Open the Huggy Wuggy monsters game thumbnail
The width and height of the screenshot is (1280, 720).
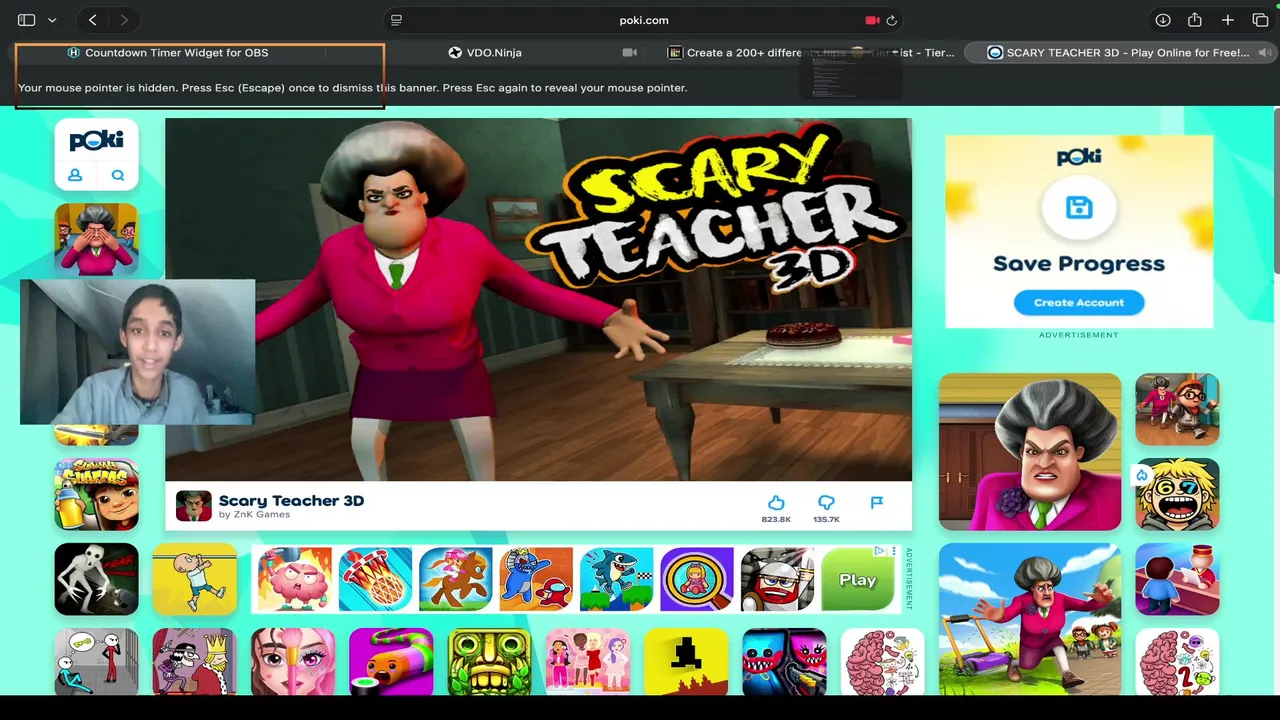click(x=784, y=661)
